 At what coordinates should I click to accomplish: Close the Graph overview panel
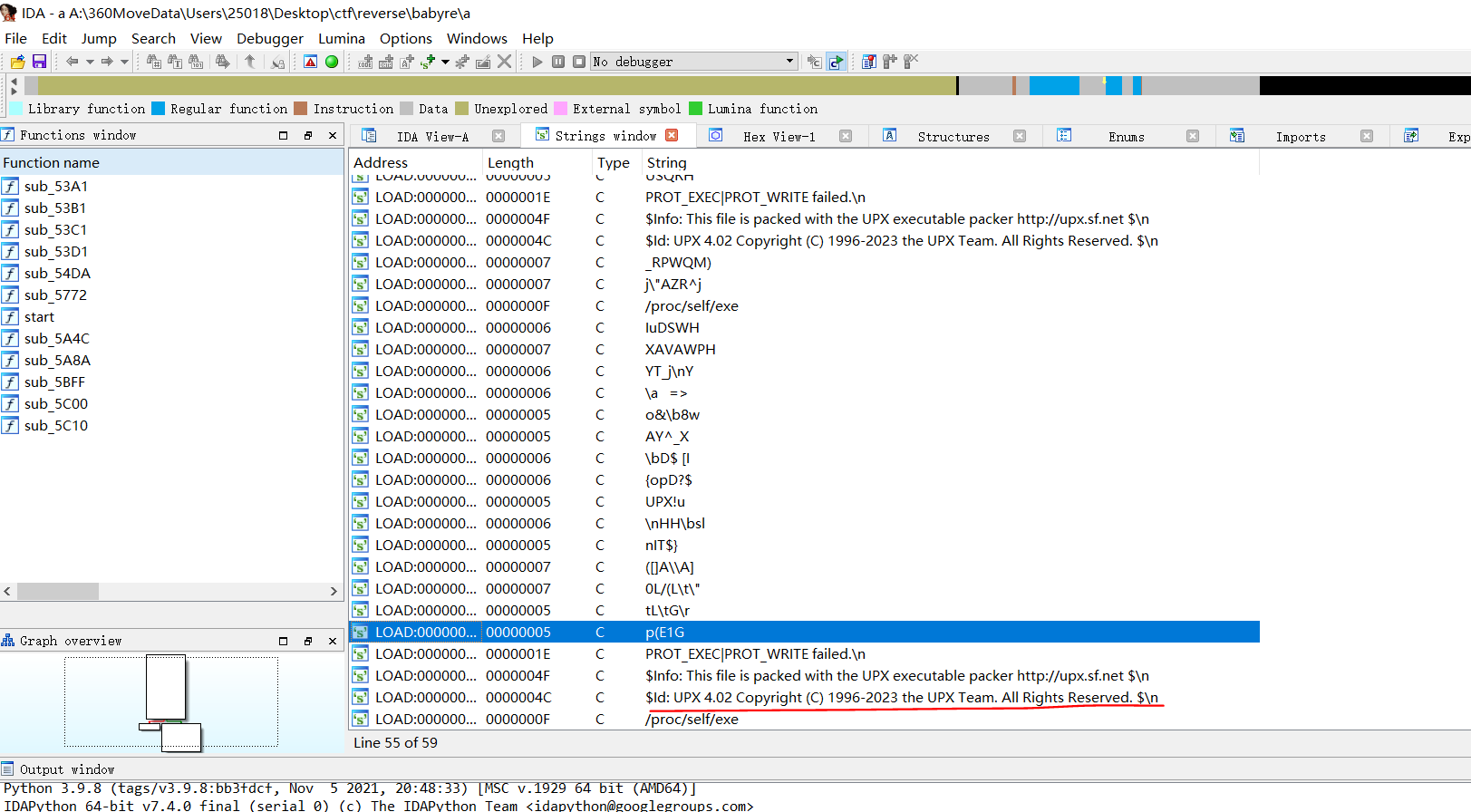pos(333,641)
